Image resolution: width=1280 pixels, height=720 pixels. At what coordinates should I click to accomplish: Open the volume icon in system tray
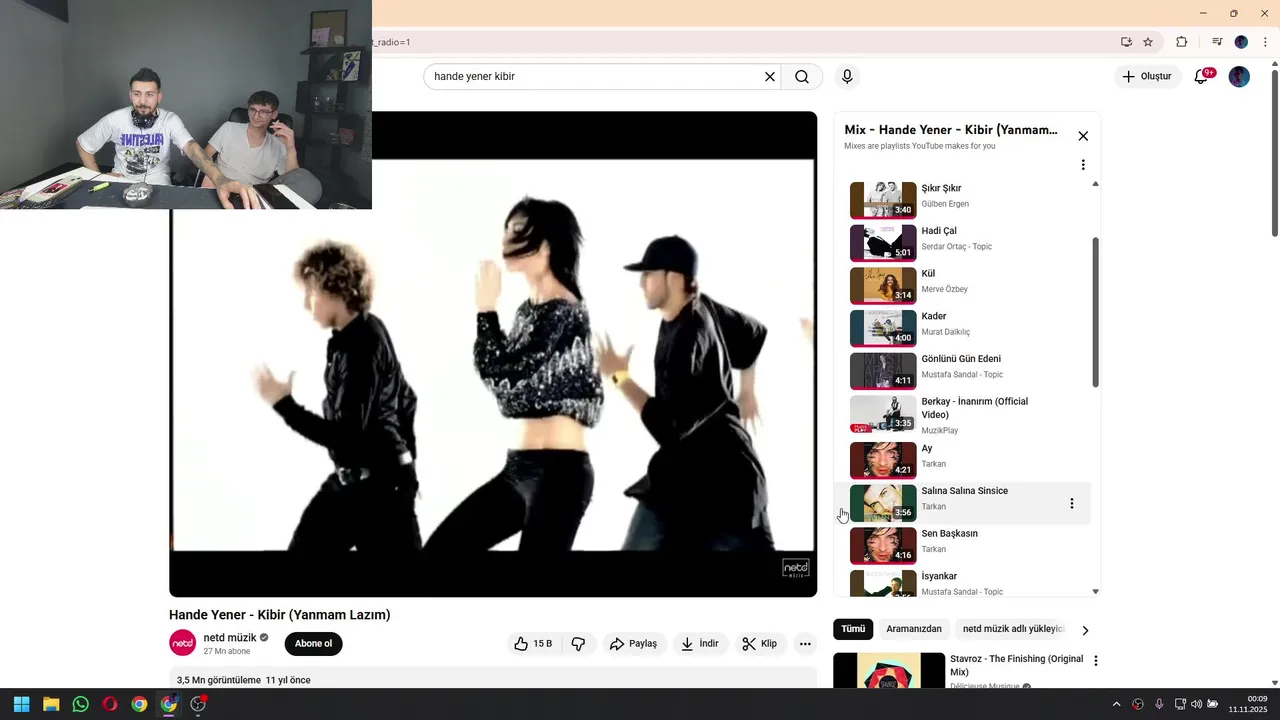1196,704
